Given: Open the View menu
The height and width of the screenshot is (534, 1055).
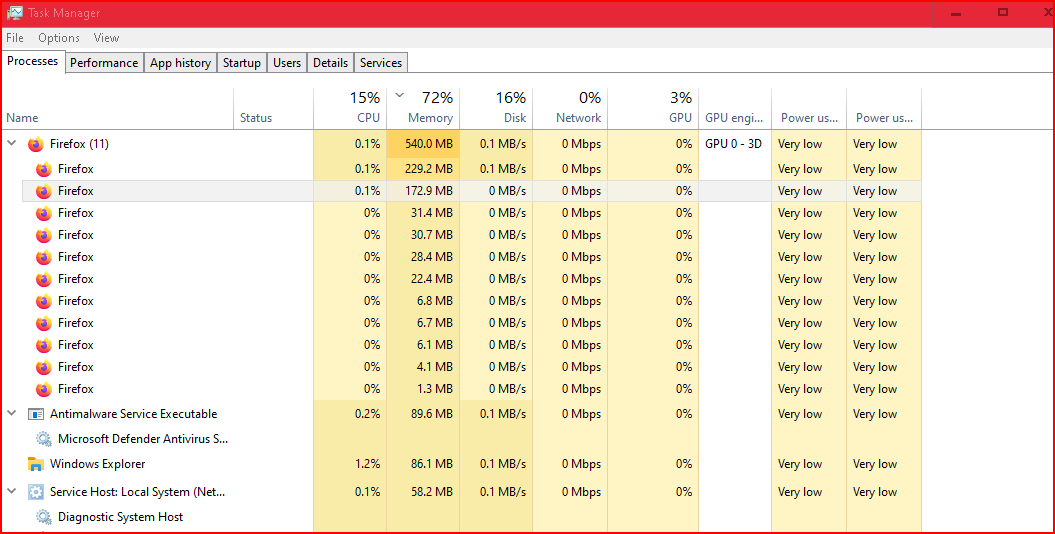Looking at the screenshot, I should point(106,38).
